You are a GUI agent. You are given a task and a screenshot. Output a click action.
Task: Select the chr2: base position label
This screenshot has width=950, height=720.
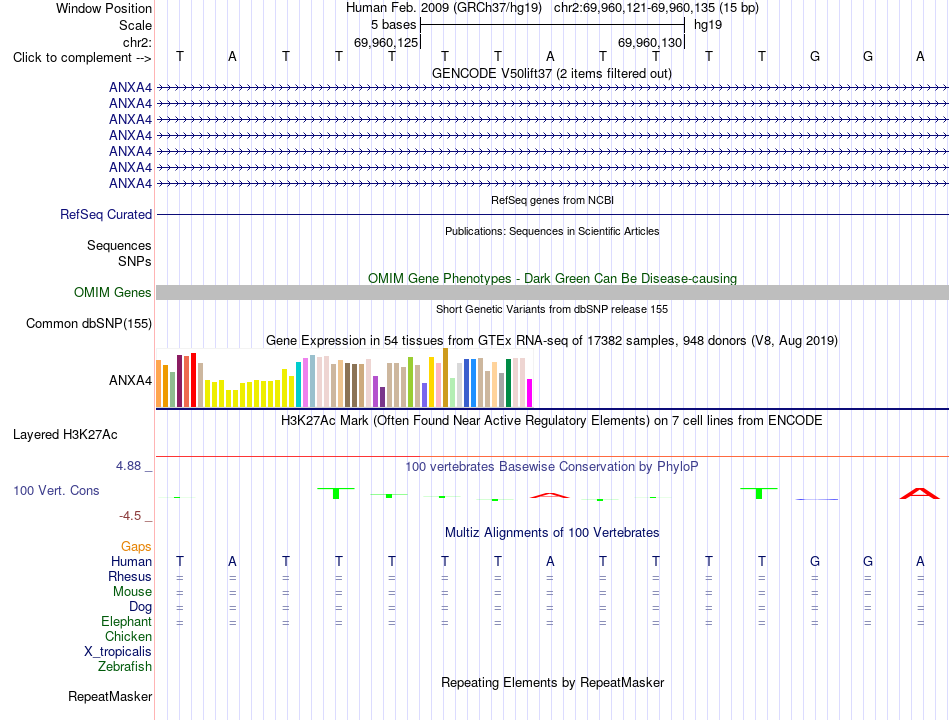pyautogui.click(x=137, y=42)
